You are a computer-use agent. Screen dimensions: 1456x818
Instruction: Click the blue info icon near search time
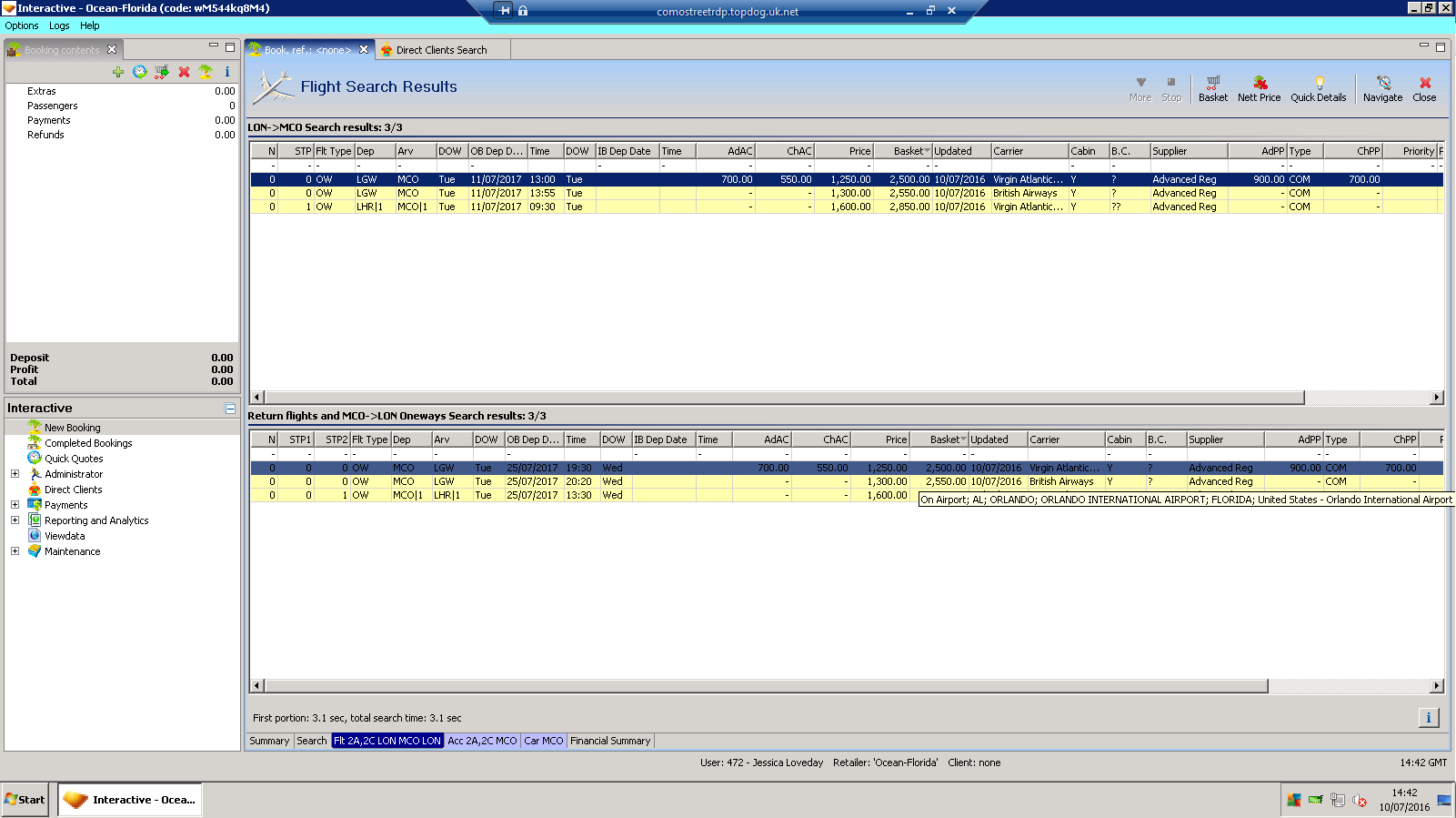[x=1428, y=718]
